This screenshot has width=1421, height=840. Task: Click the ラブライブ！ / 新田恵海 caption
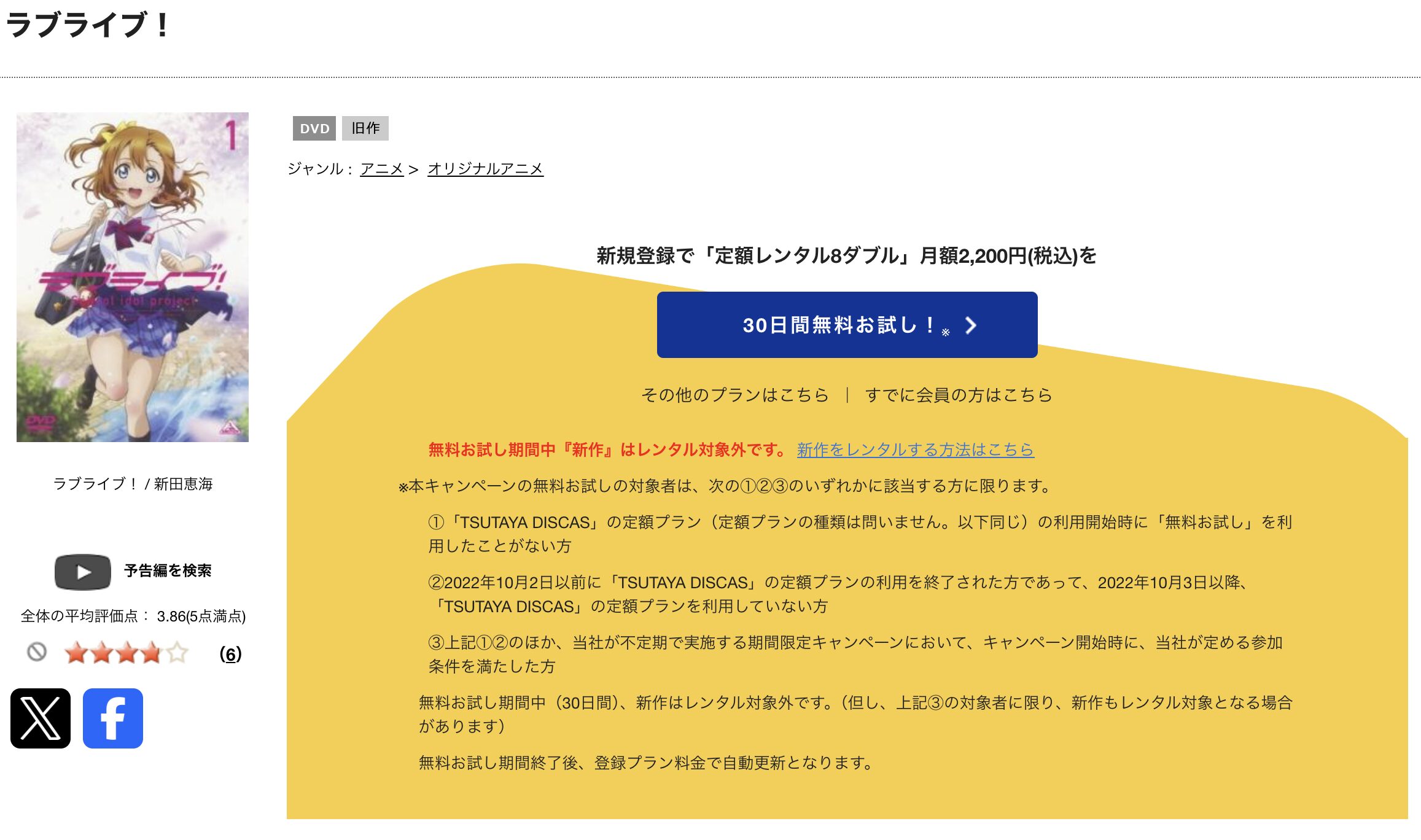coord(133,484)
